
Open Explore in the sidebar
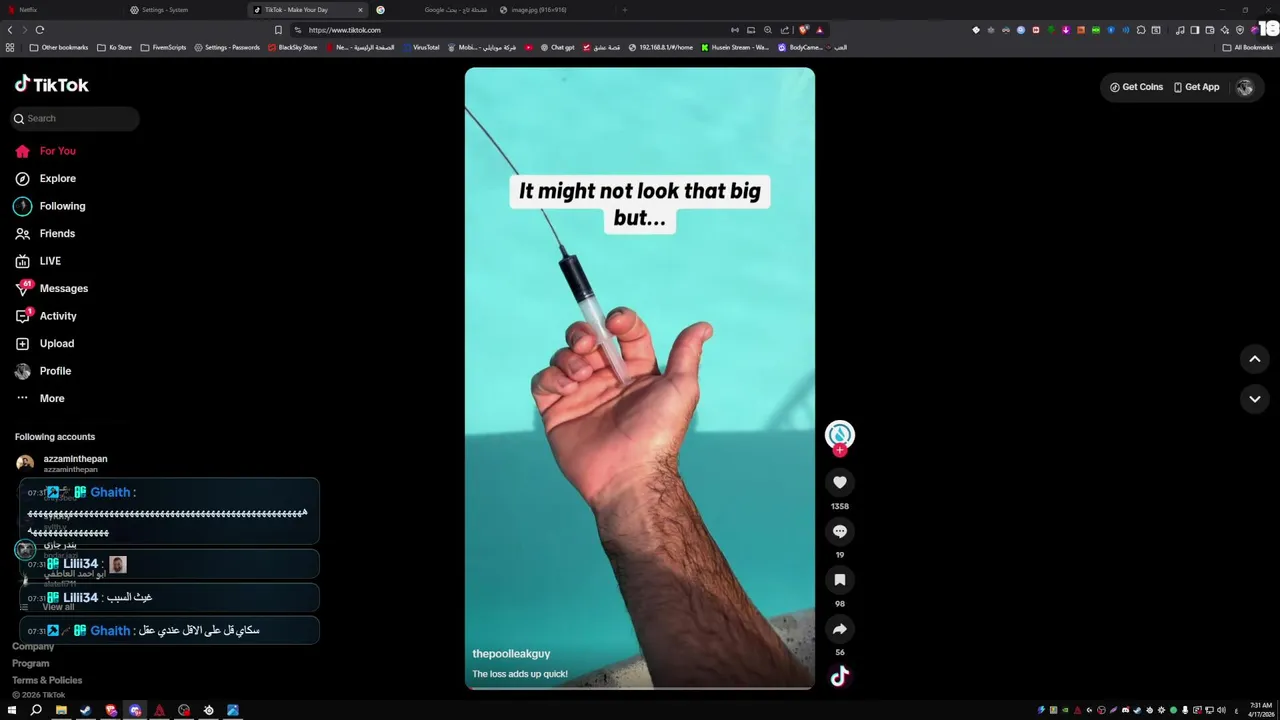pos(46,178)
